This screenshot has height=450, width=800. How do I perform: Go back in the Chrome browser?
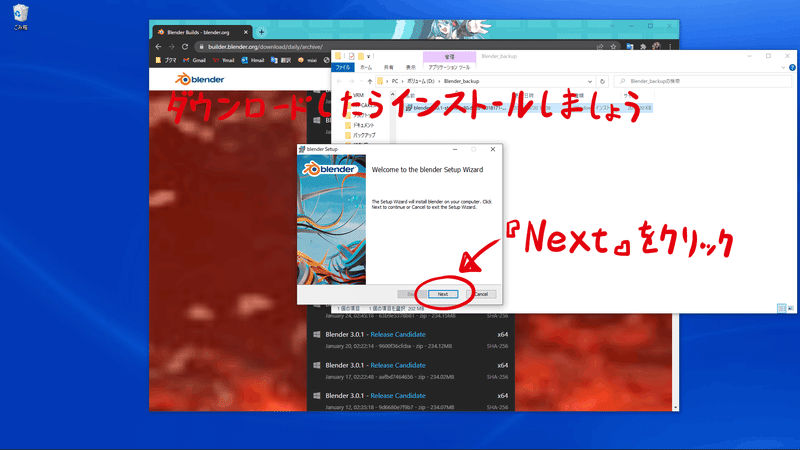click(x=158, y=46)
